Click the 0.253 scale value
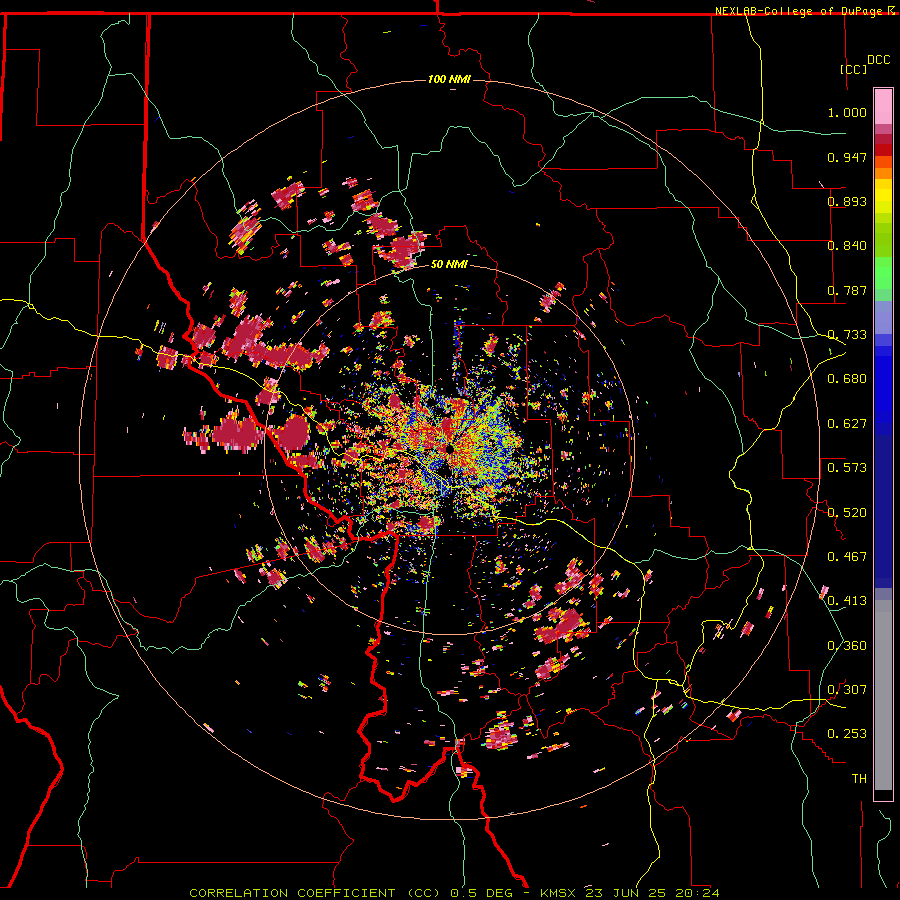Viewport: 900px width, 900px height. tap(847, 734)
